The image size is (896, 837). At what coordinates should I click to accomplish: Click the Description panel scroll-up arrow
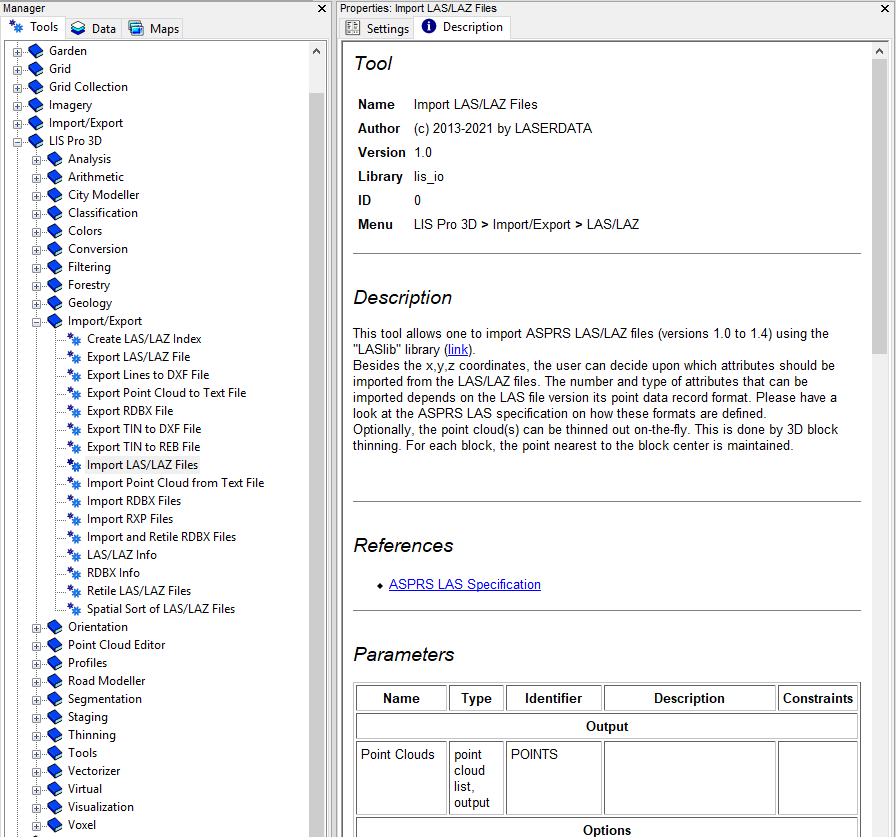[879, 51]
